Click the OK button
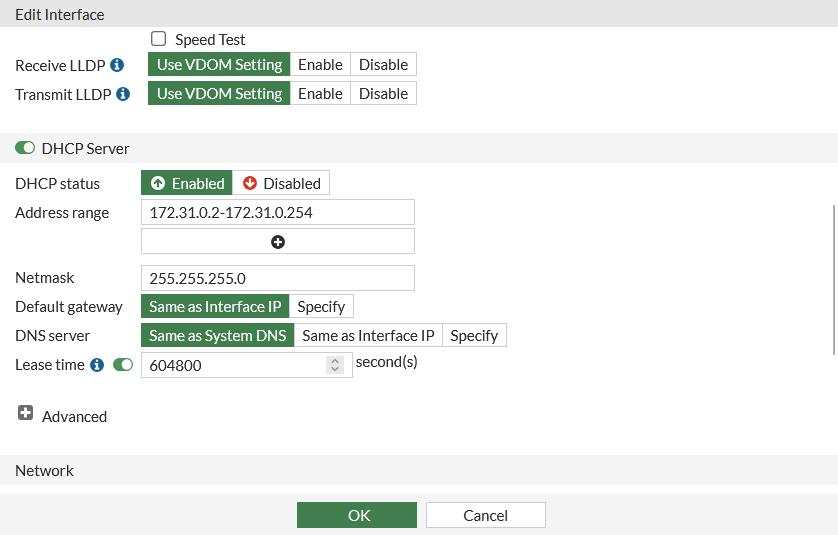The height and width of the screenshot is (535, 838). (357, 515)
